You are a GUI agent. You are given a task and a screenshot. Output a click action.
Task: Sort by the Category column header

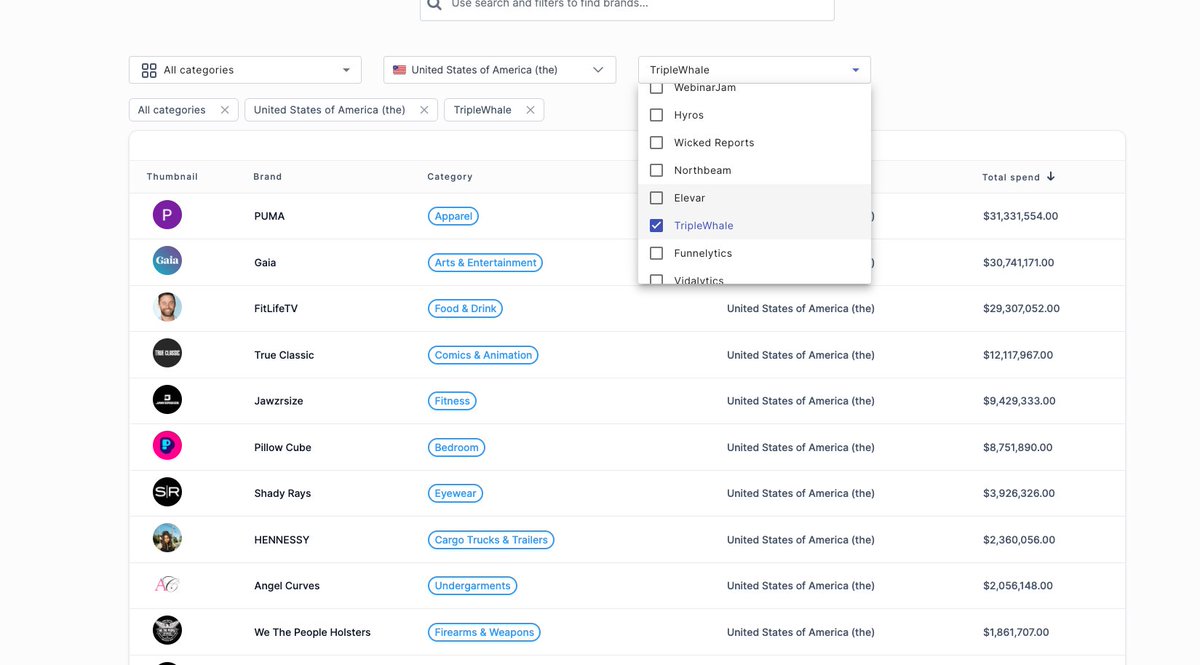(450, 177)
